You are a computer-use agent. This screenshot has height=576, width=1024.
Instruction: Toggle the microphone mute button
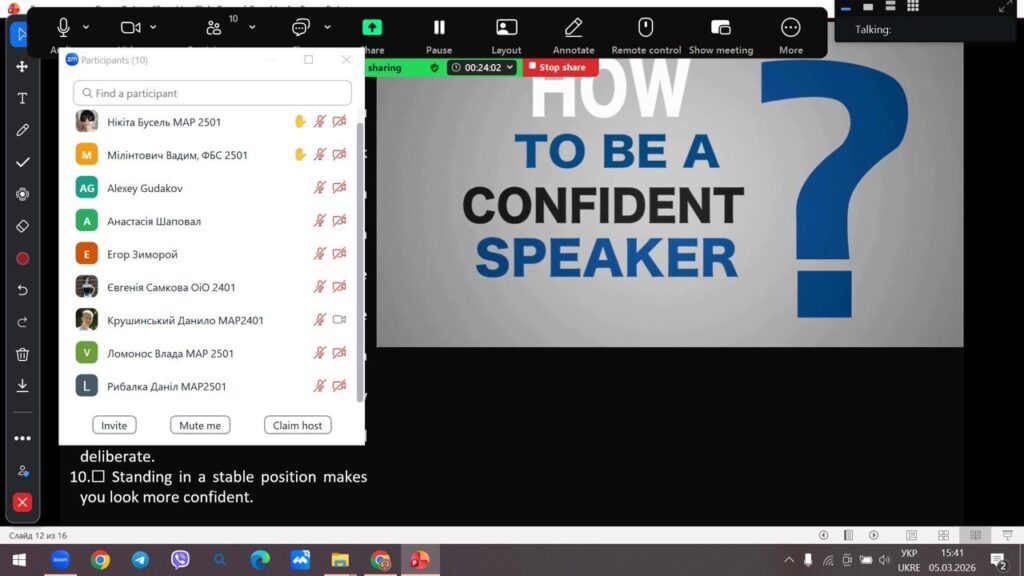click(x=63, y=28)
